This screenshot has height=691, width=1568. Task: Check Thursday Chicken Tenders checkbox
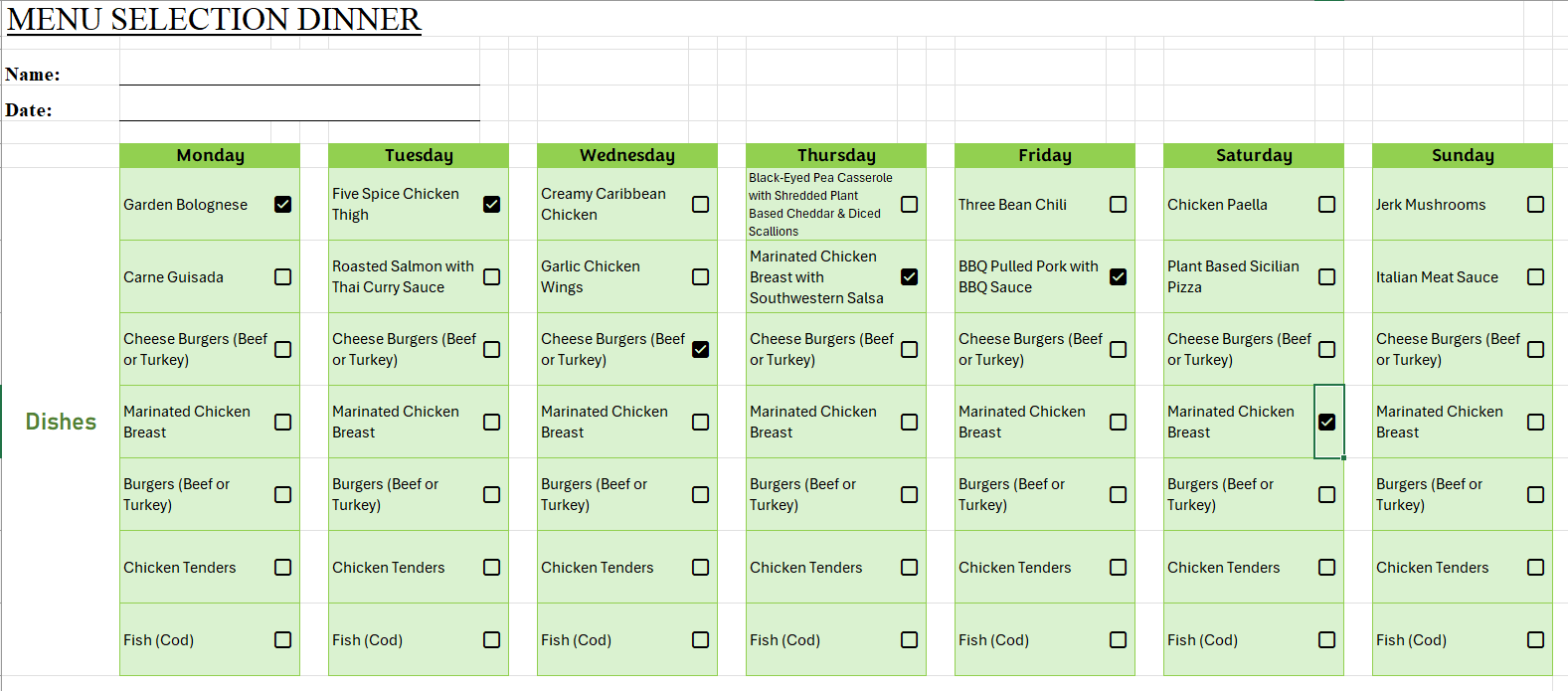tap(910, 567)
